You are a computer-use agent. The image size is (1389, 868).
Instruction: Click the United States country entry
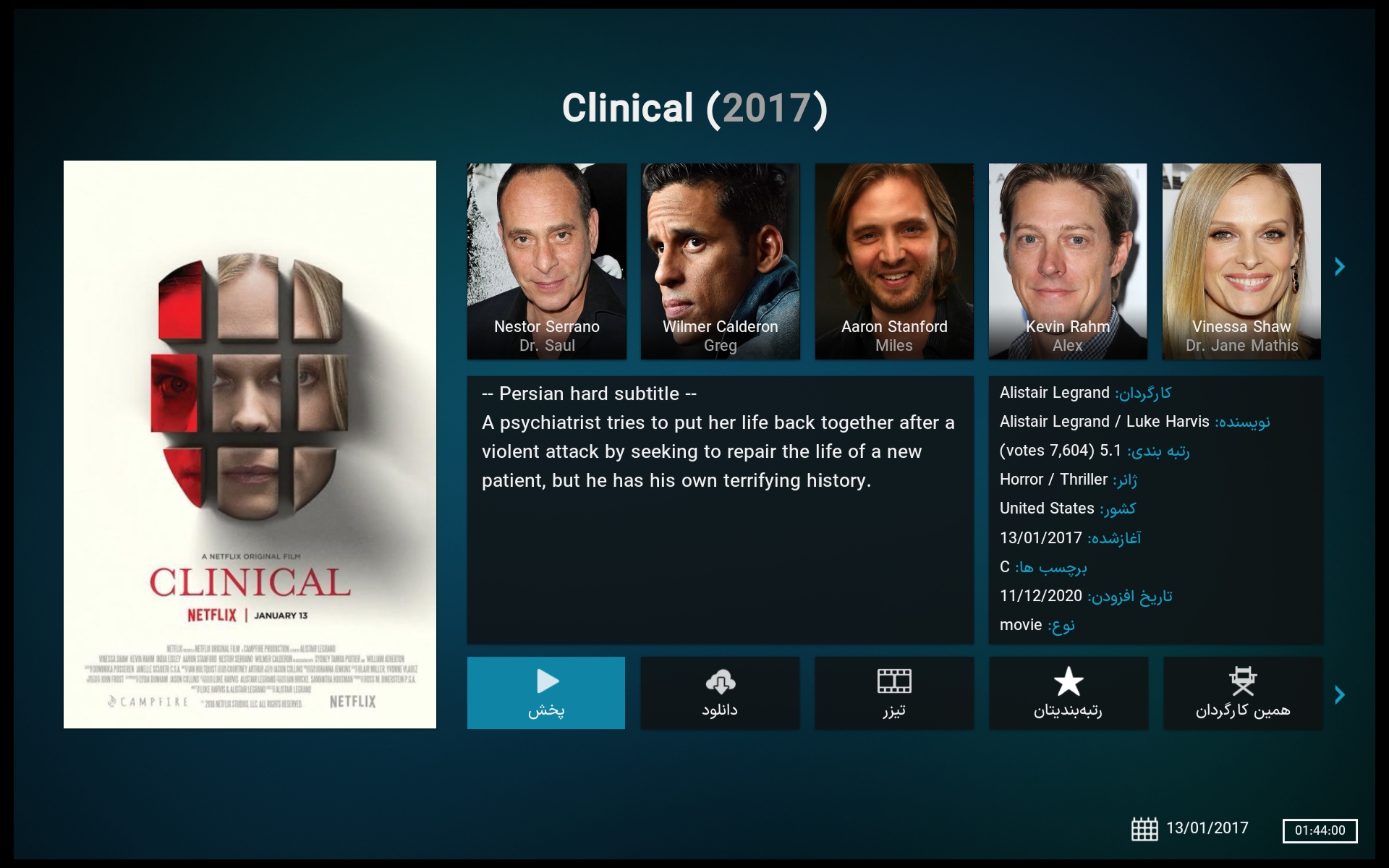click(1047, 509)
